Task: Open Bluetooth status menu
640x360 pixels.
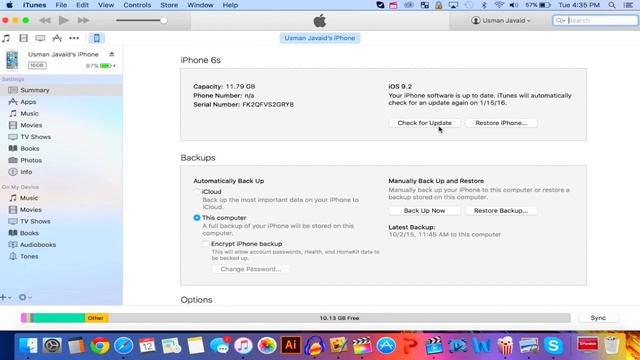Action: point(484,5)
